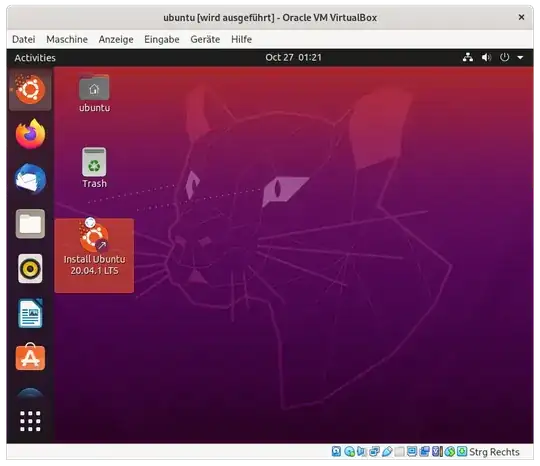The width and height of the screenshot is (540, 466).
Task: Click the virtualization V chip status icon
Action: point(436,451)
